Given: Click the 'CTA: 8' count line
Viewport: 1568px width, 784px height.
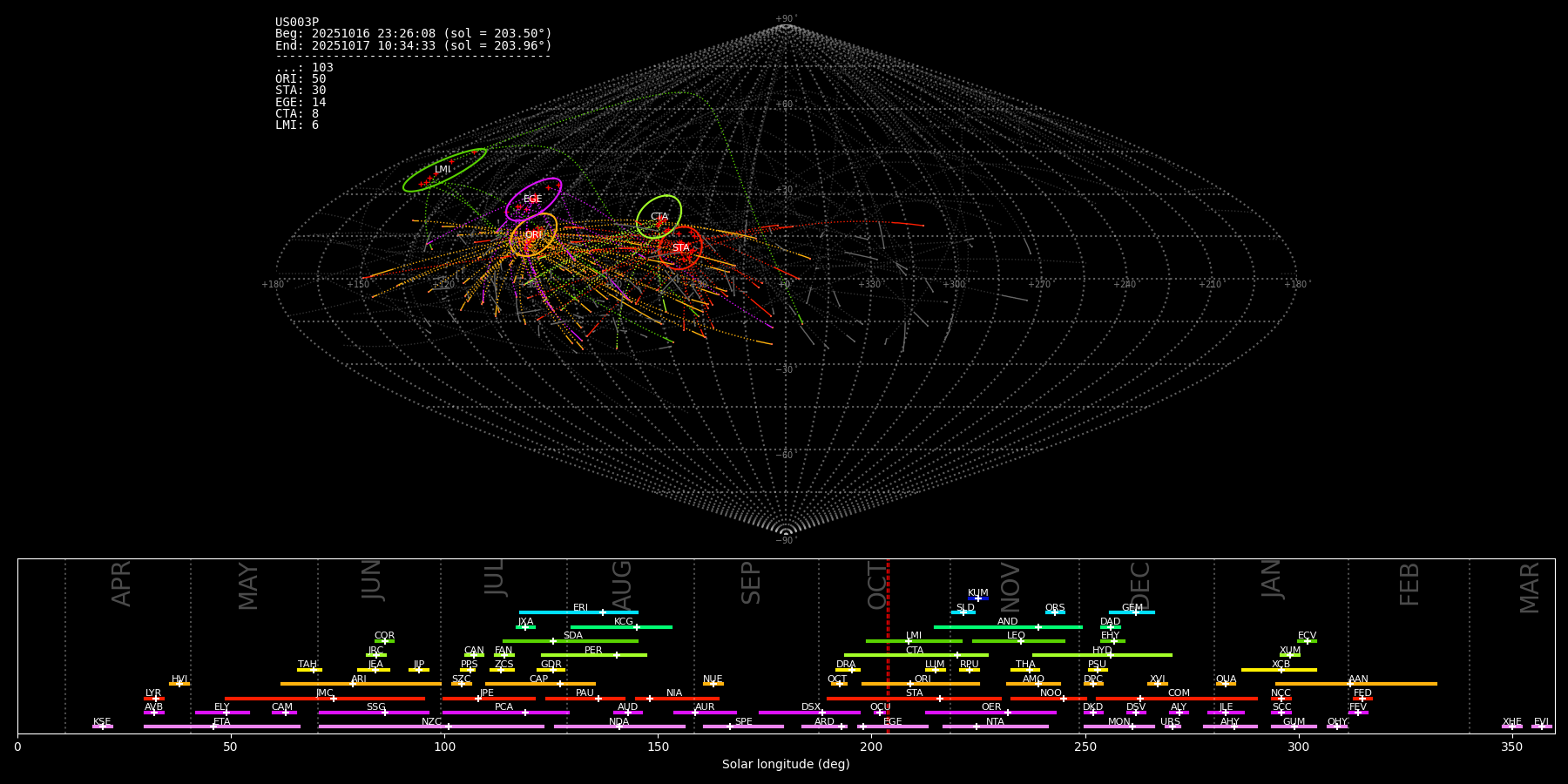Looking at the screenshot, I should pyautogui.click(x=297, y=114).
